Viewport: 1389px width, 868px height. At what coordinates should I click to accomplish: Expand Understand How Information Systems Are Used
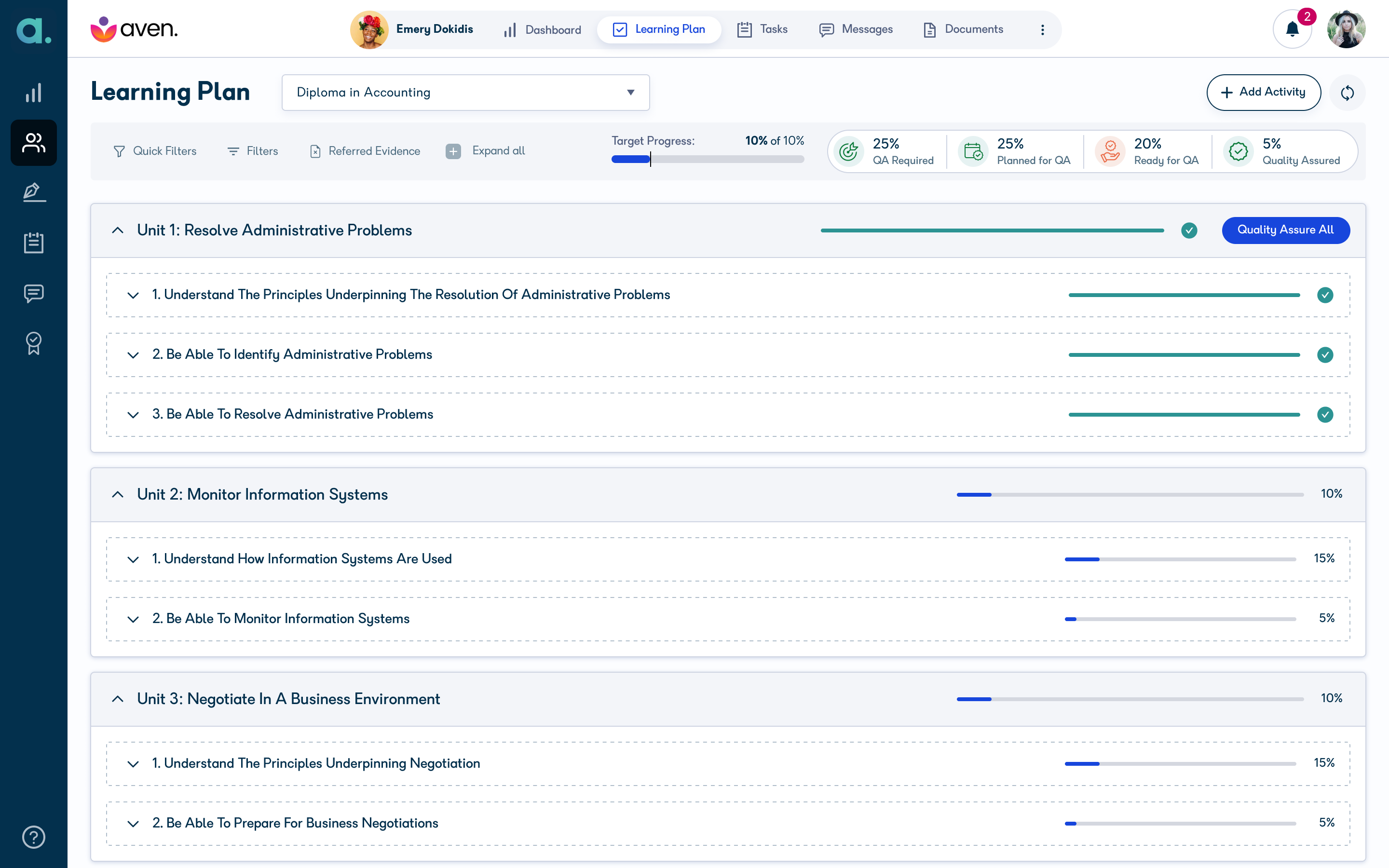(133, 559)
